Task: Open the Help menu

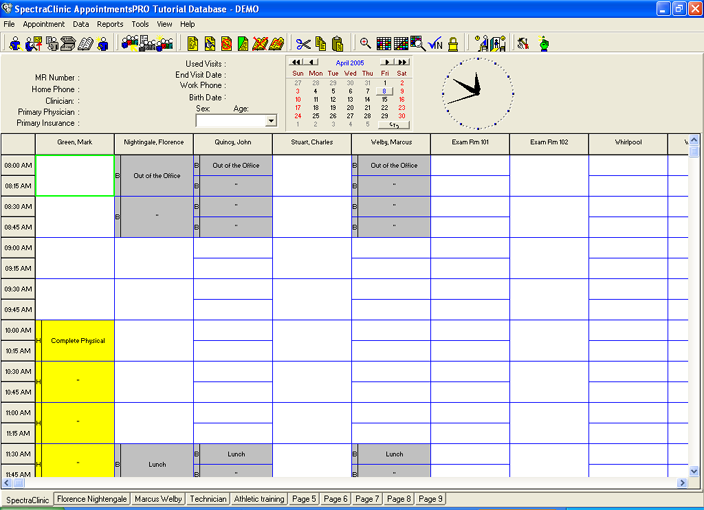Action: (188, 24)
